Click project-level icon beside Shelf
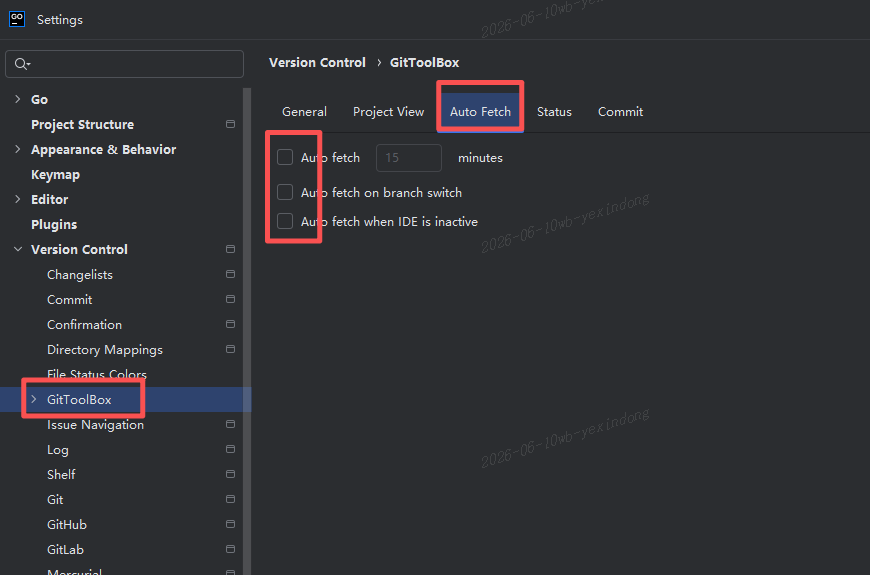Screen dimensions: 870x575 (x=230, y=474)
